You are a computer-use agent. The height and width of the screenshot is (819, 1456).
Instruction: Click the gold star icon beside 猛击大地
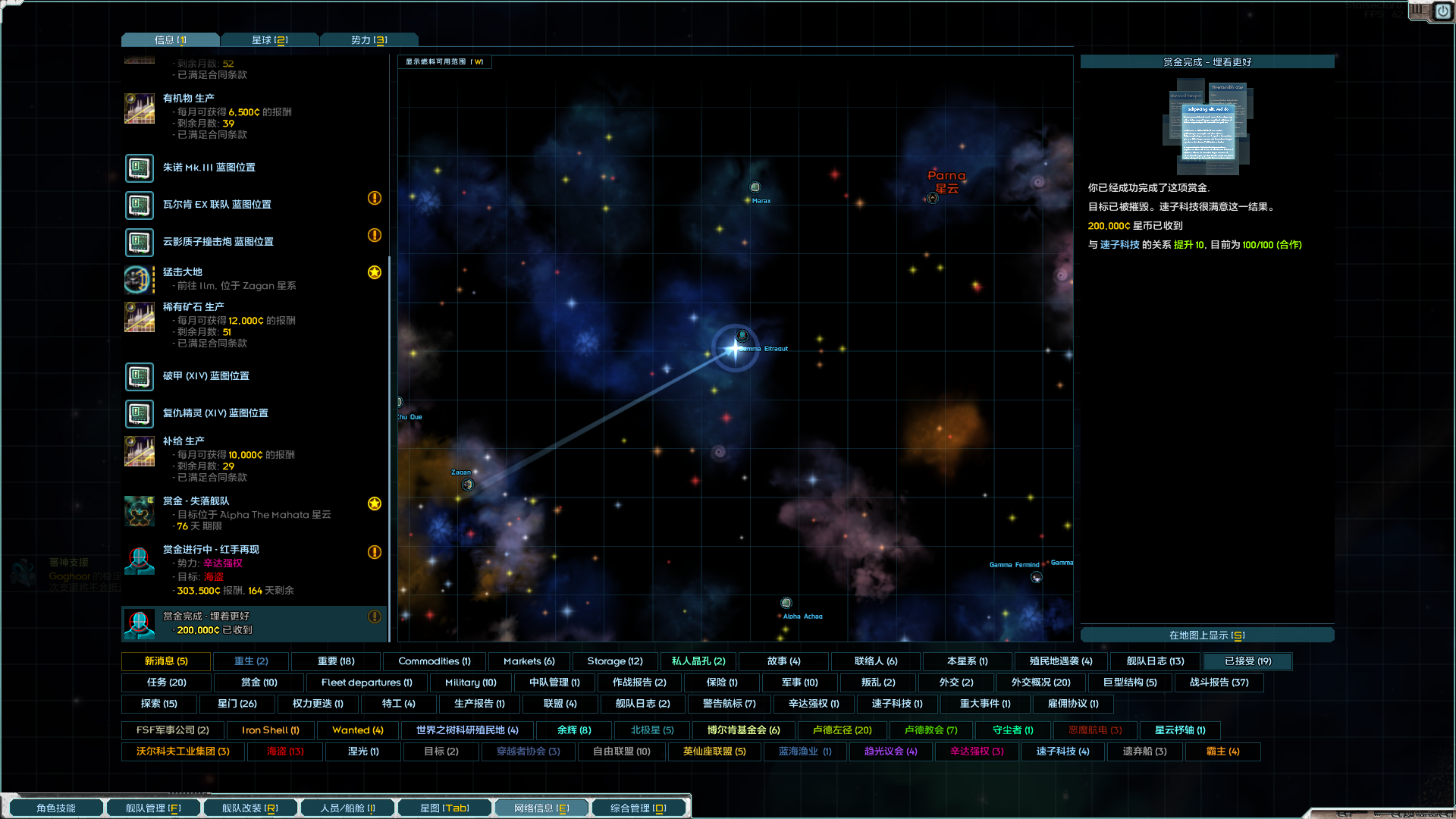(375, 272)
